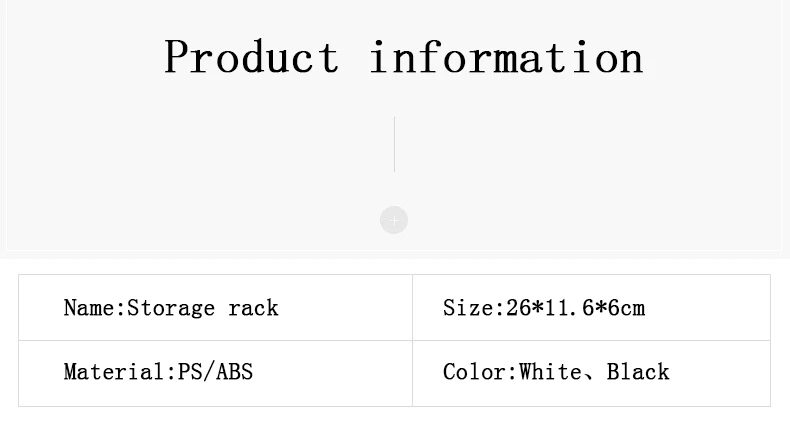Select the "Size:26*11.6*6cm" table cell
Screen dimensions: 790x424
click(x=591, y=308)
